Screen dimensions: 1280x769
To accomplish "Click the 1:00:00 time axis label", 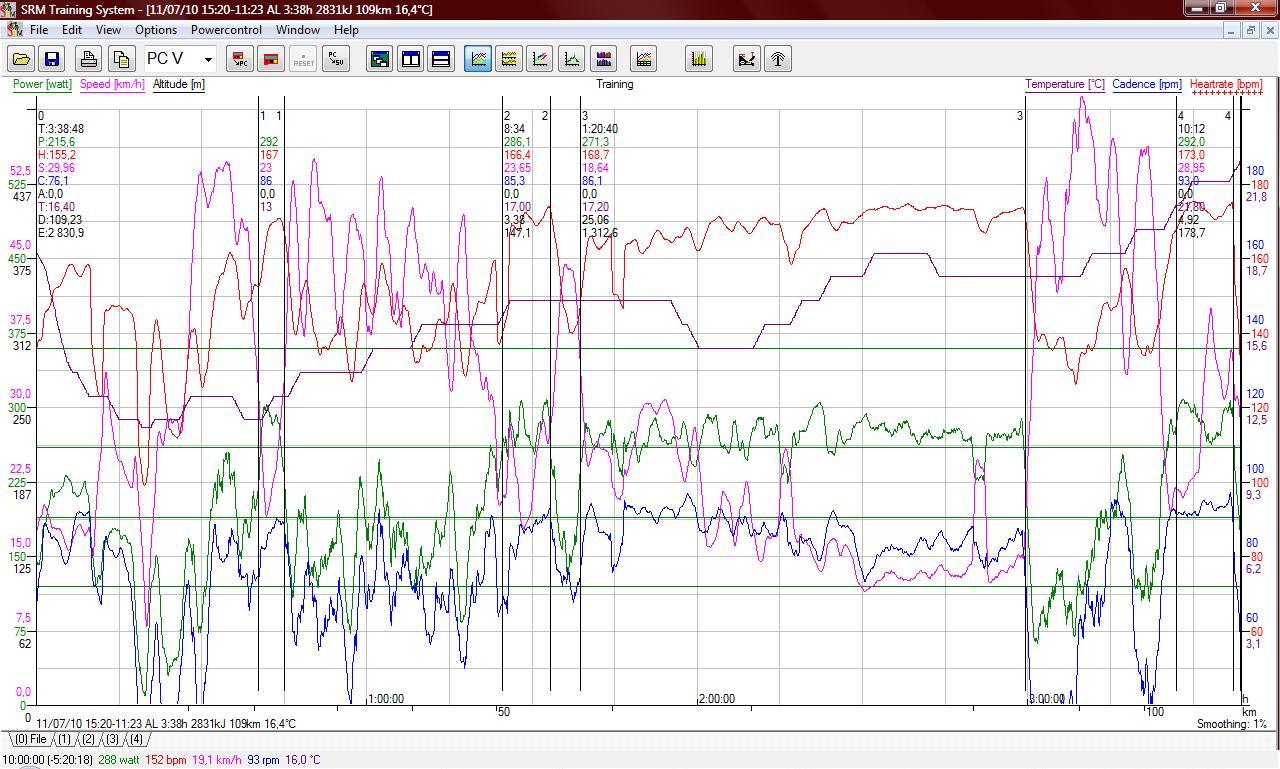I will 386,699.
